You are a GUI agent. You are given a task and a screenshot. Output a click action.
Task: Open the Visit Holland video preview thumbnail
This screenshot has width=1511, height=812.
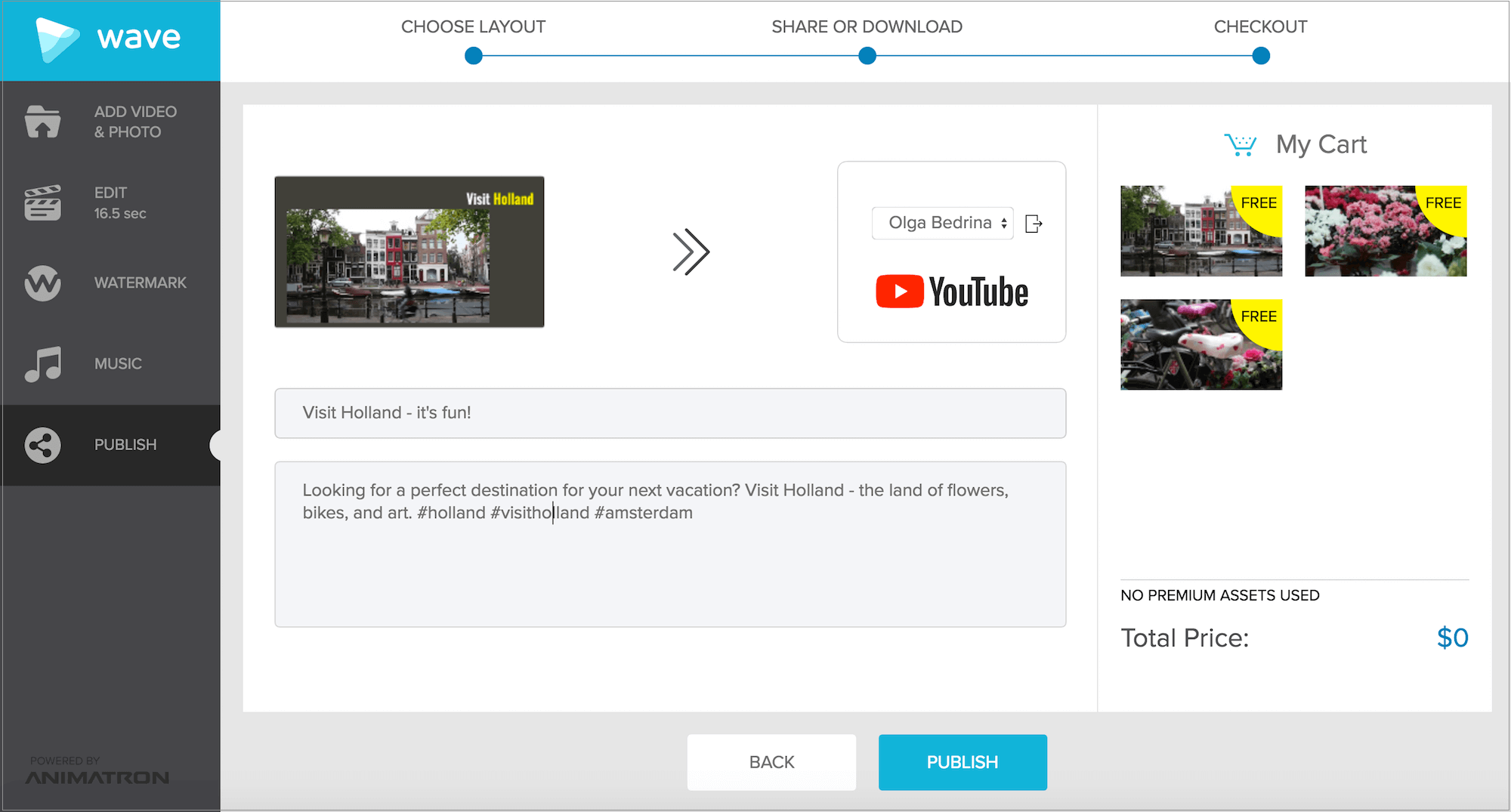[x=409, y=252]
